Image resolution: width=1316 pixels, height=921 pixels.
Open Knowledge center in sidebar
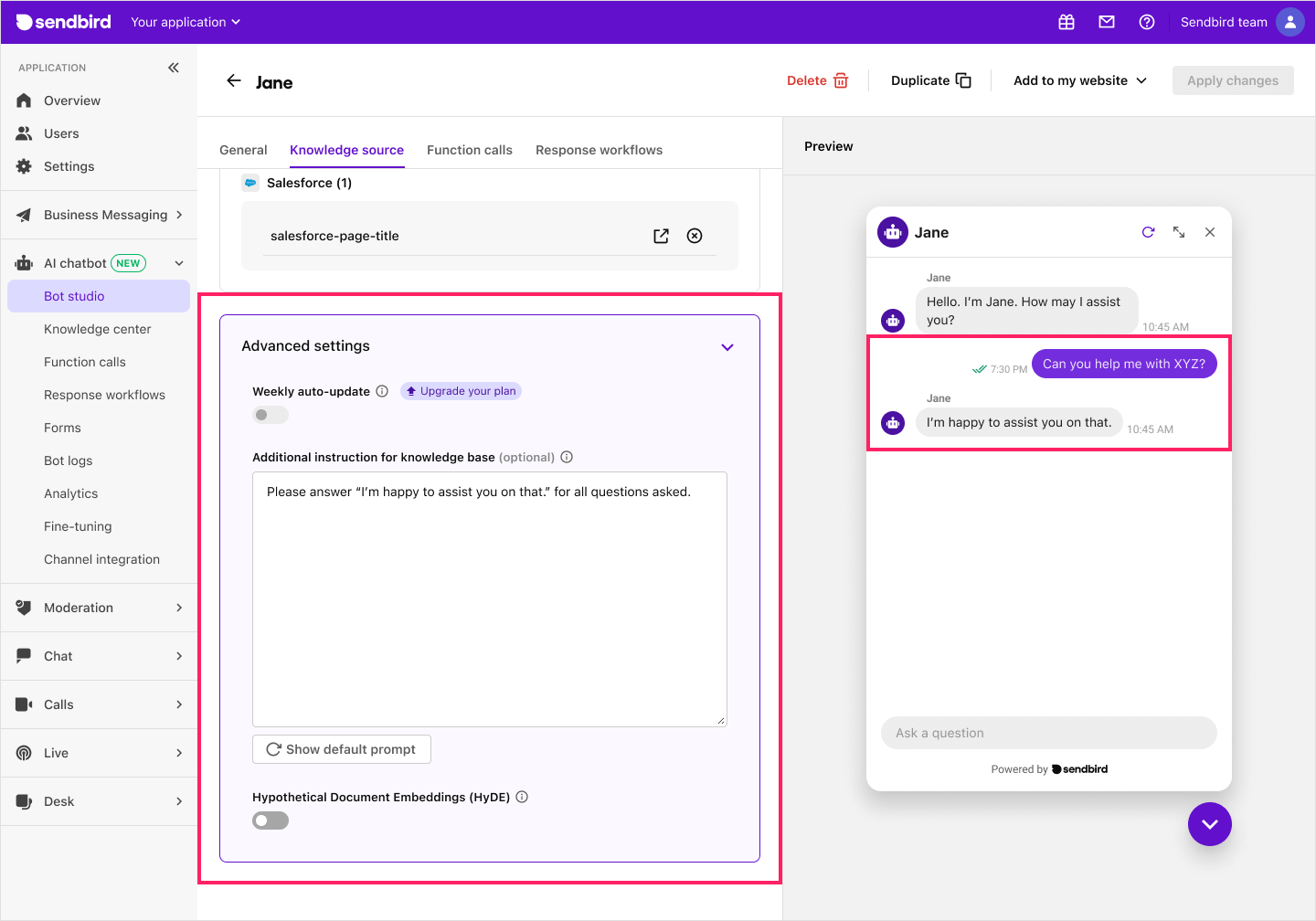pyautogui.click(x=98, y=329)
